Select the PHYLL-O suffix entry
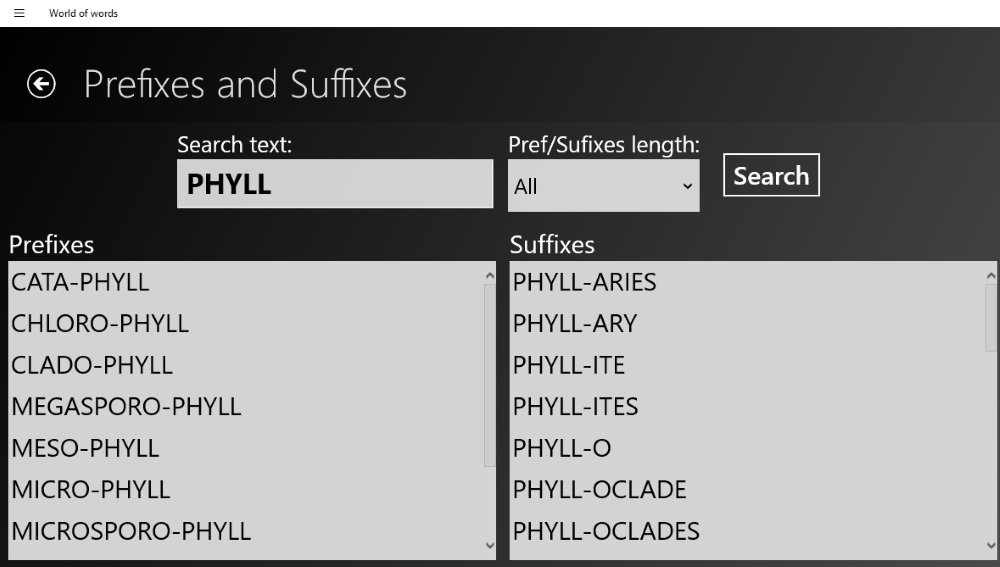1000x567 pixels. [x=747, y=448]
